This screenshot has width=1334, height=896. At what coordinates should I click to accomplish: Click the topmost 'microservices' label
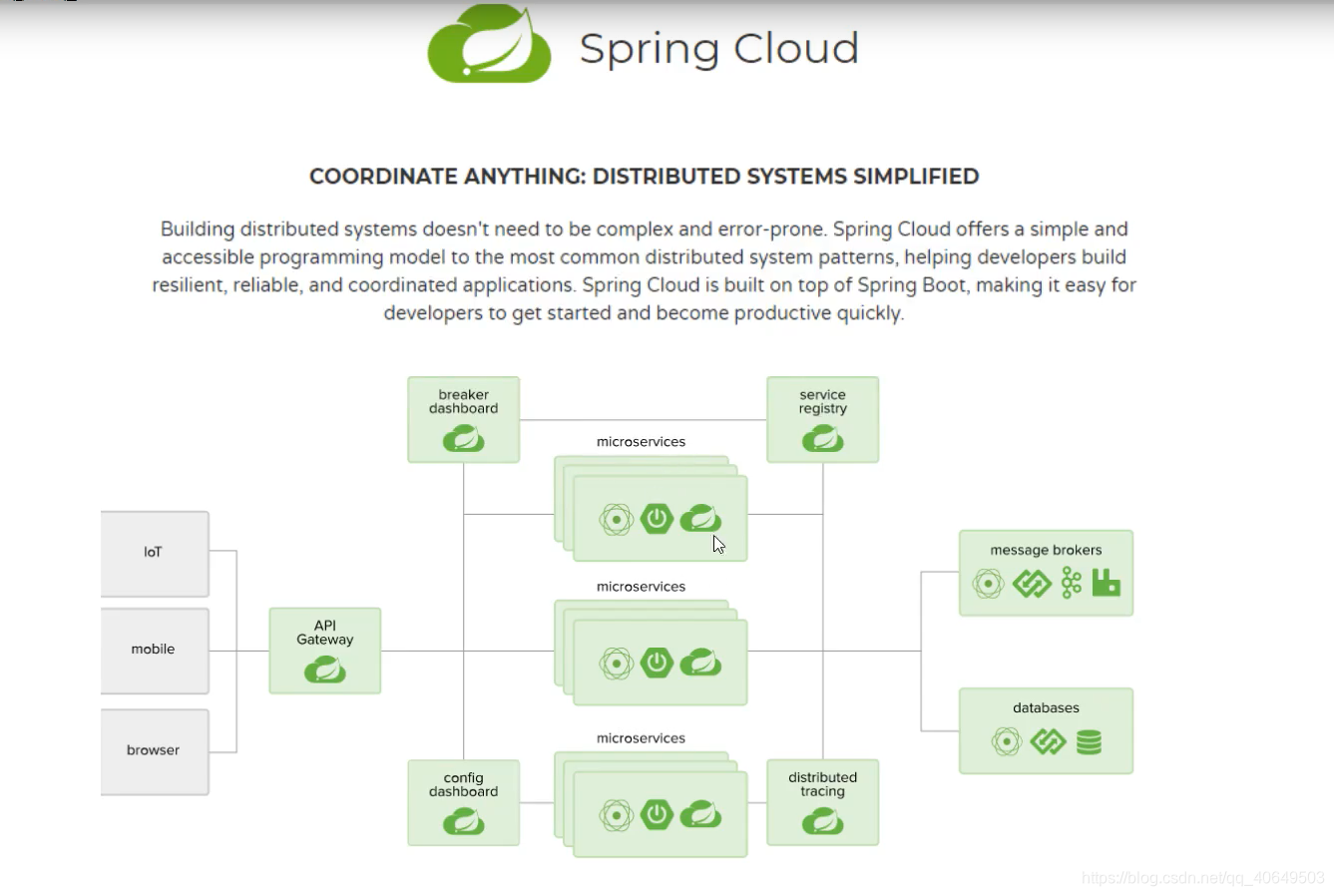coord(642,442)
